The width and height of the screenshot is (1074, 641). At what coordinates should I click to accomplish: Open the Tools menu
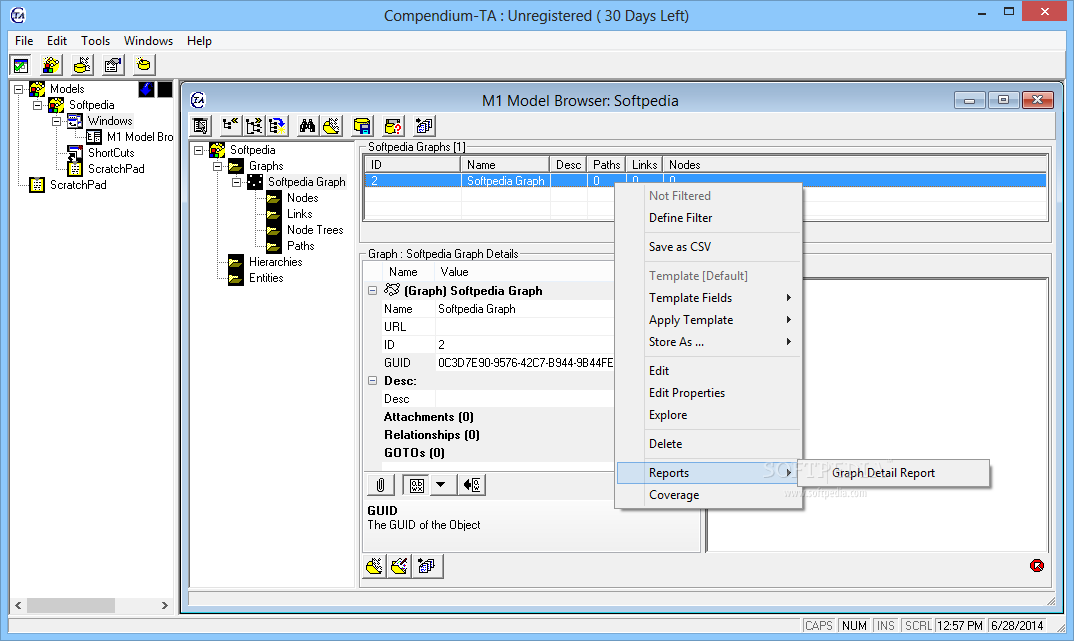[95, 41]
